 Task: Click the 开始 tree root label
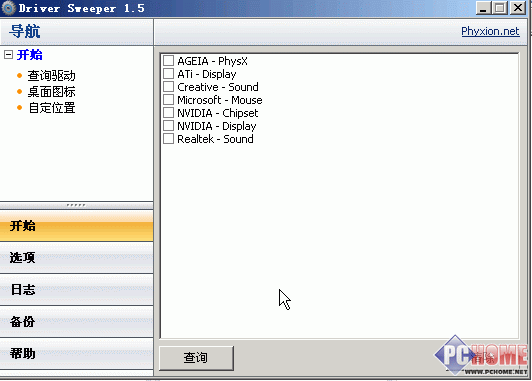click(x=30, y=55)
